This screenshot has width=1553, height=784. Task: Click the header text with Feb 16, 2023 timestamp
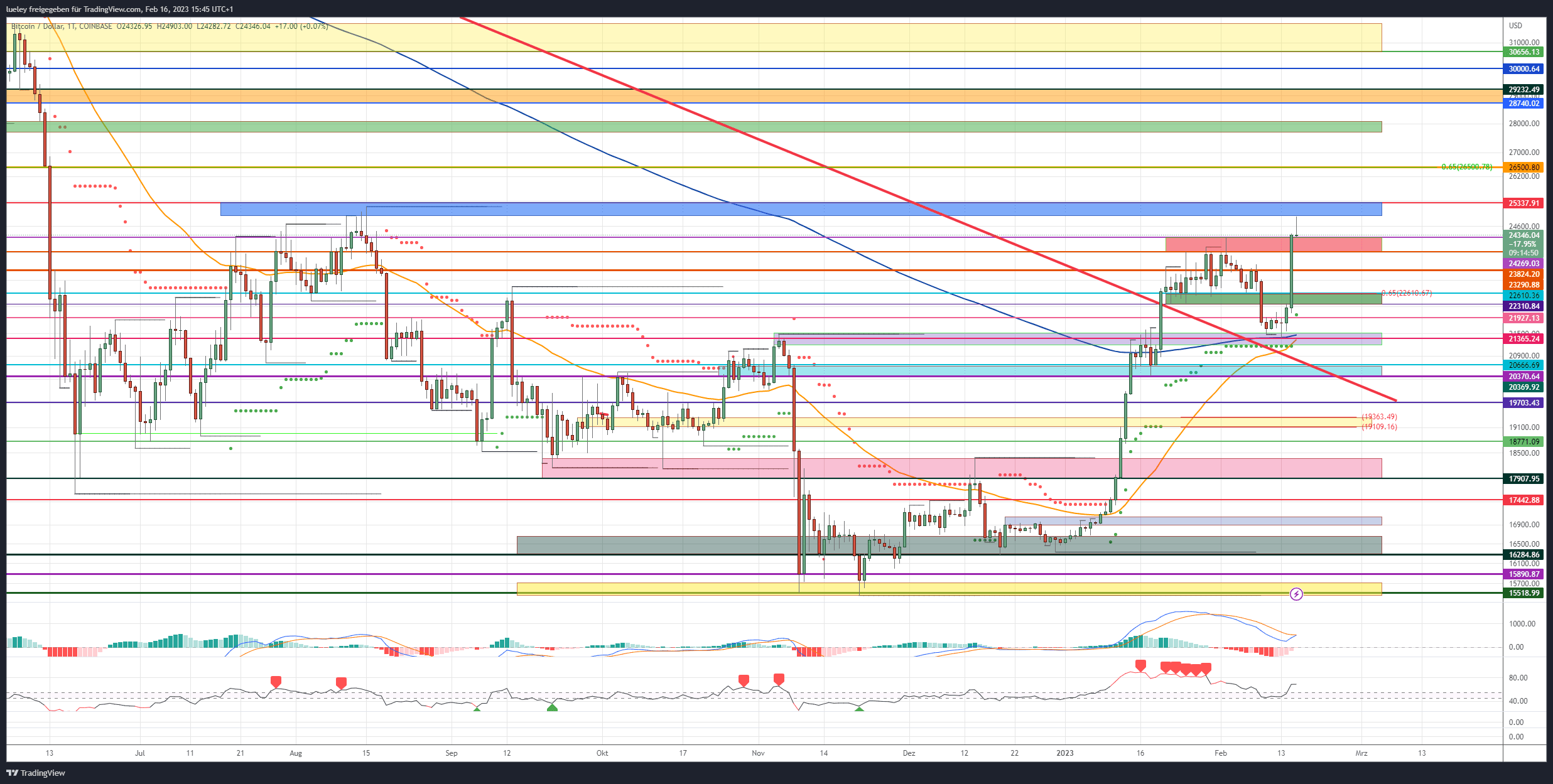(x=119, y=9)
